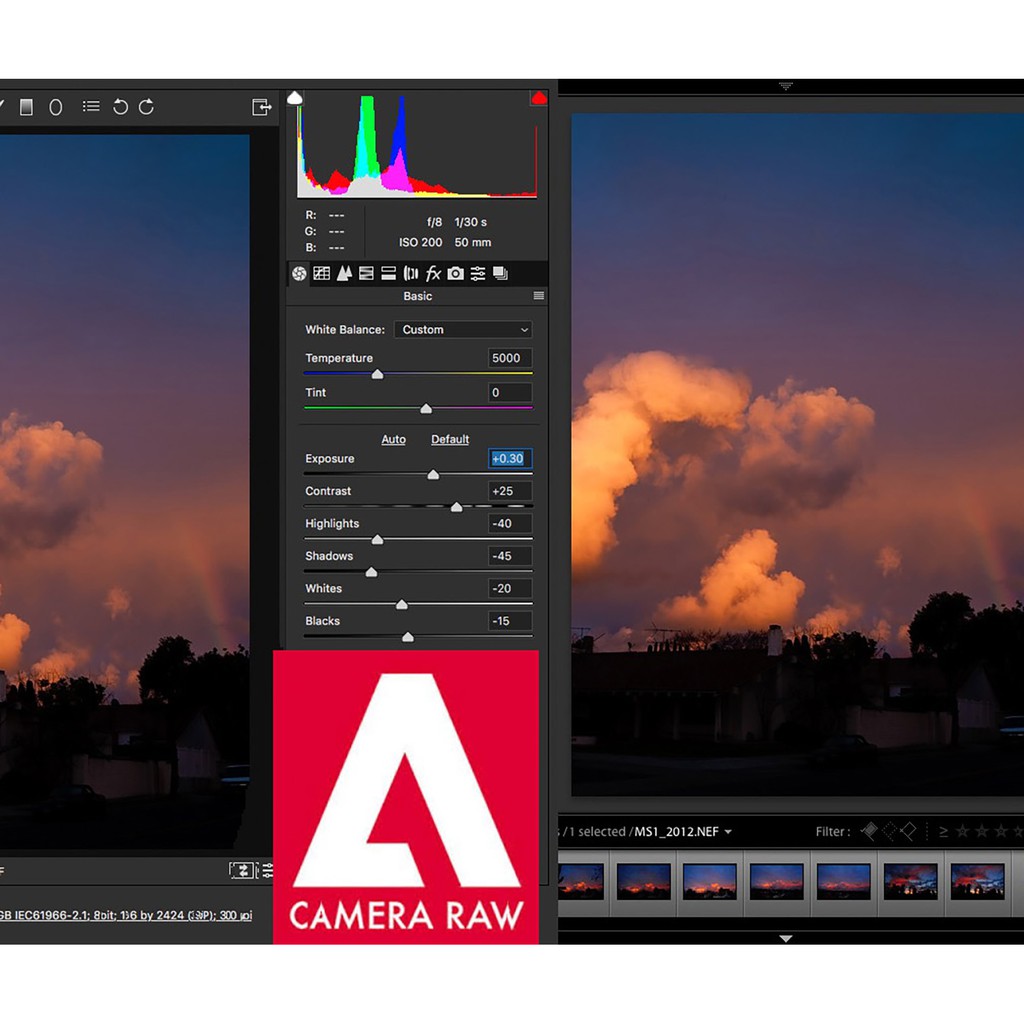Open the Lens Corrections panel tab

click(x=411, y=273)
